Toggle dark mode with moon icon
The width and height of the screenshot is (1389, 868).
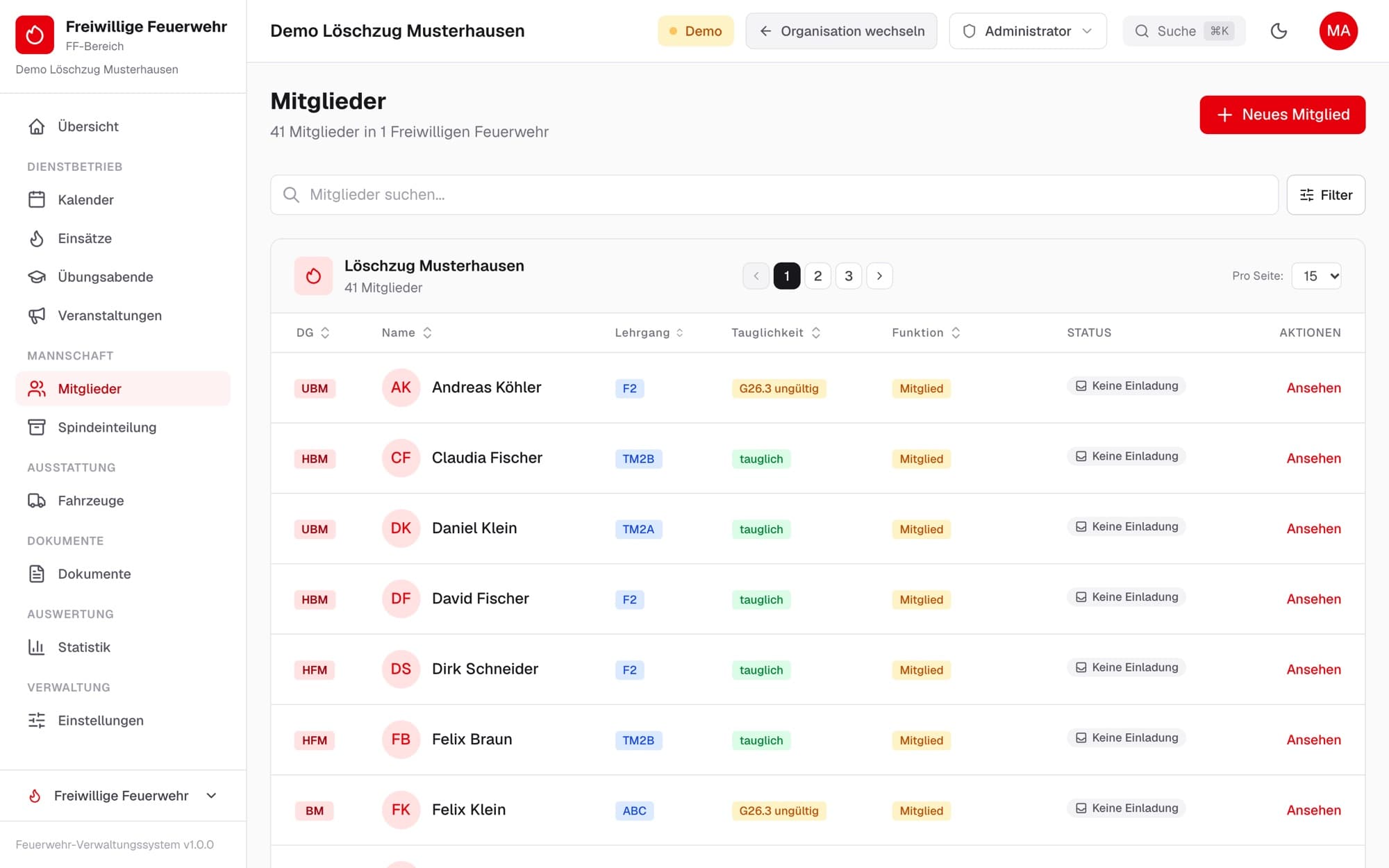[x=1279, y=31]
